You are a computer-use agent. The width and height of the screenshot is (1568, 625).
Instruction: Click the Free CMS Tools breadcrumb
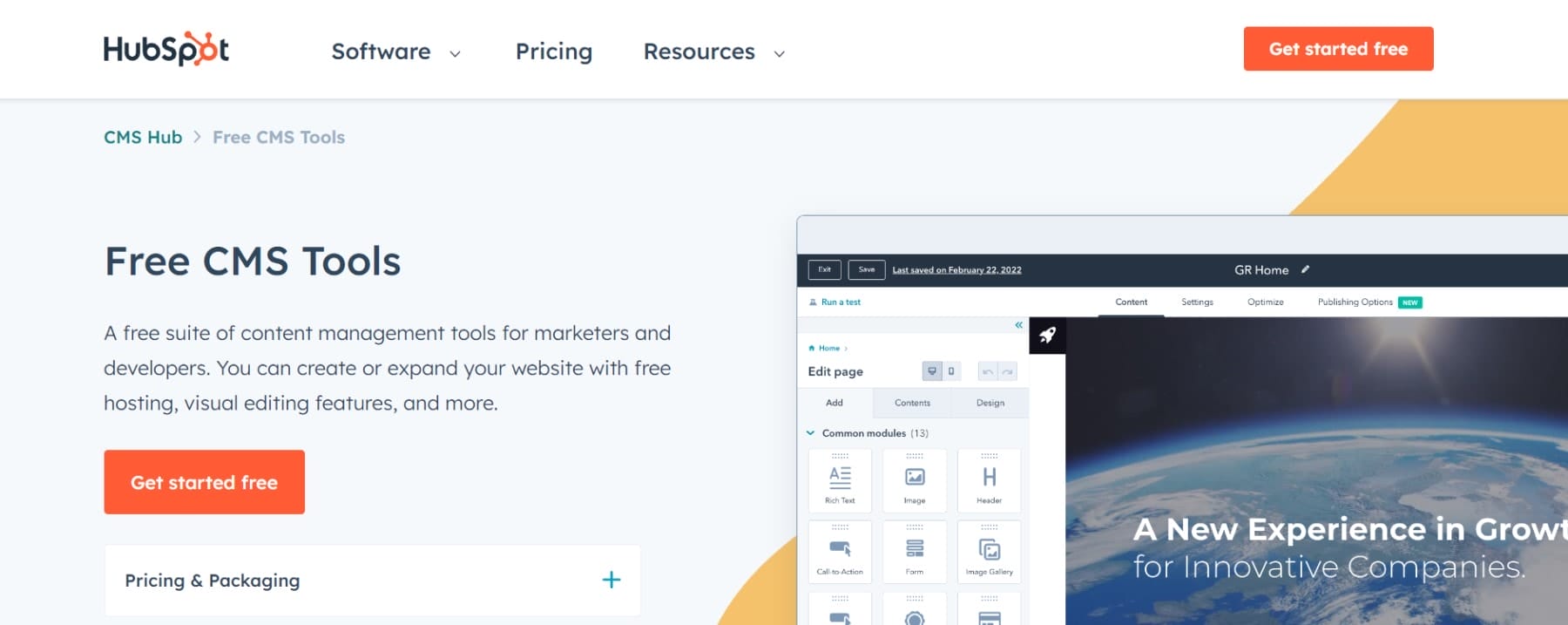pyautogui.click(x=279, y=137)
